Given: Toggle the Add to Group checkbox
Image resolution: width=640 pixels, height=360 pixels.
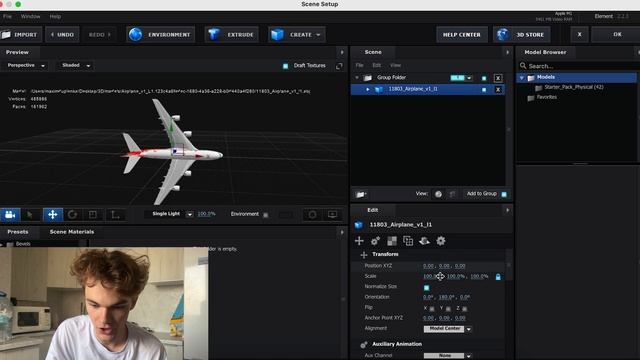Looking at the screenshot, I should coord(504,194).
